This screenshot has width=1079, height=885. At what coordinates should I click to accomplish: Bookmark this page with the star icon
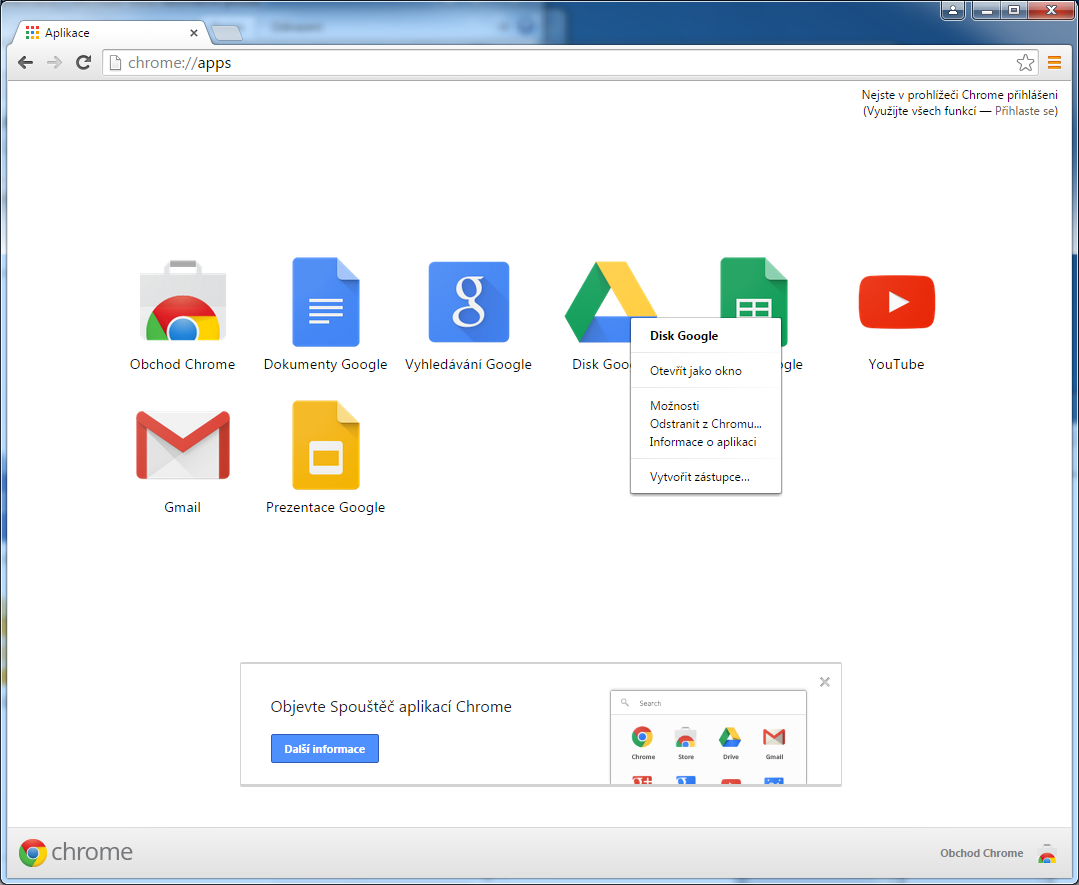pyautogui.click(x=1025, y=63)
